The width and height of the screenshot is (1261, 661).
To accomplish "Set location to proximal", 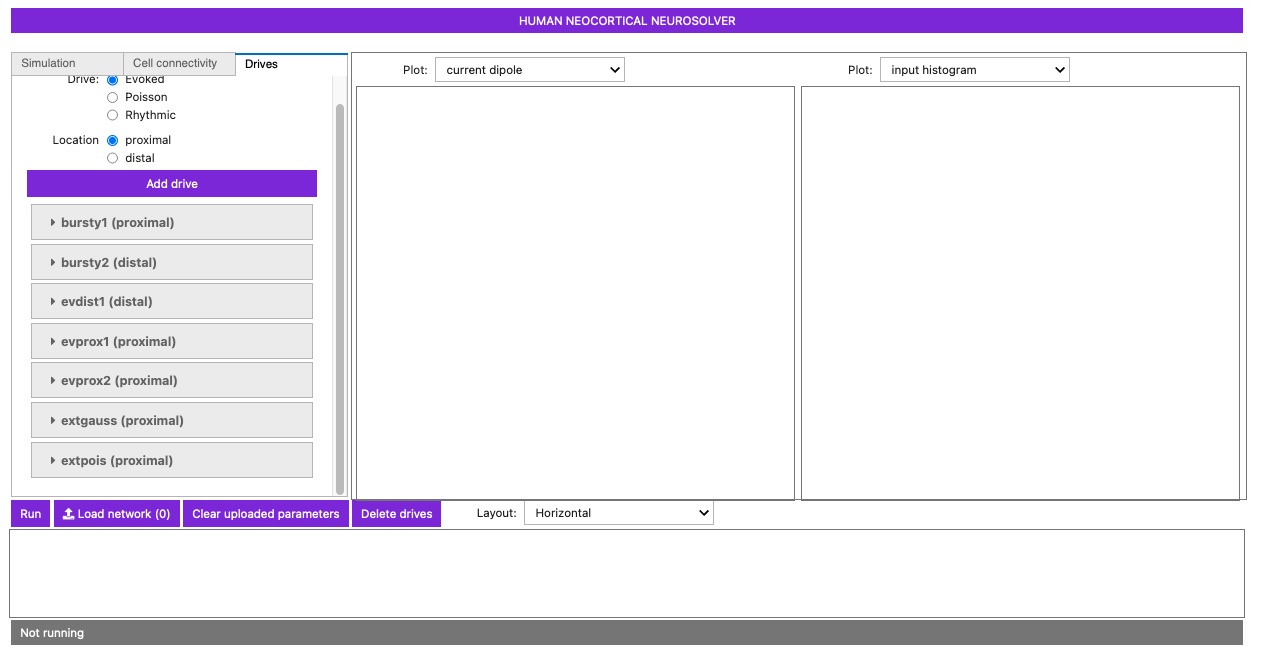I will tap(113, 140).
